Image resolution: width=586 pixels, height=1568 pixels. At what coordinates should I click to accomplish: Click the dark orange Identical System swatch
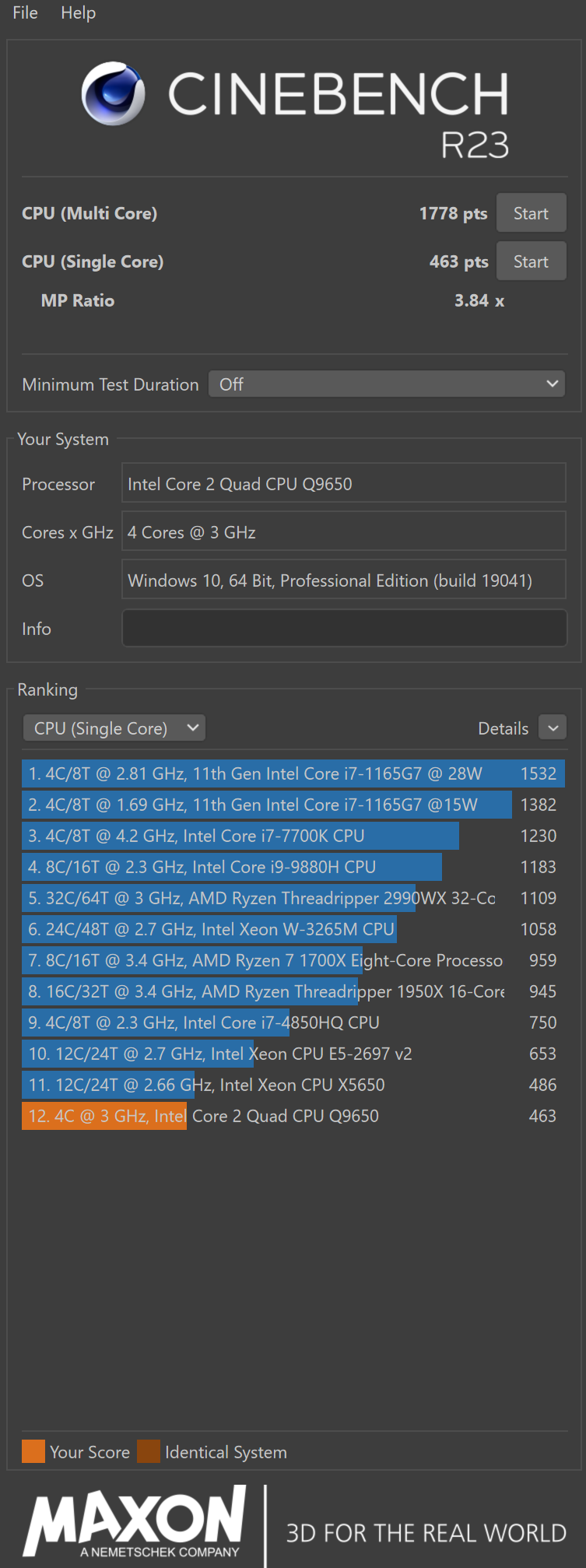coord(149,1451)
